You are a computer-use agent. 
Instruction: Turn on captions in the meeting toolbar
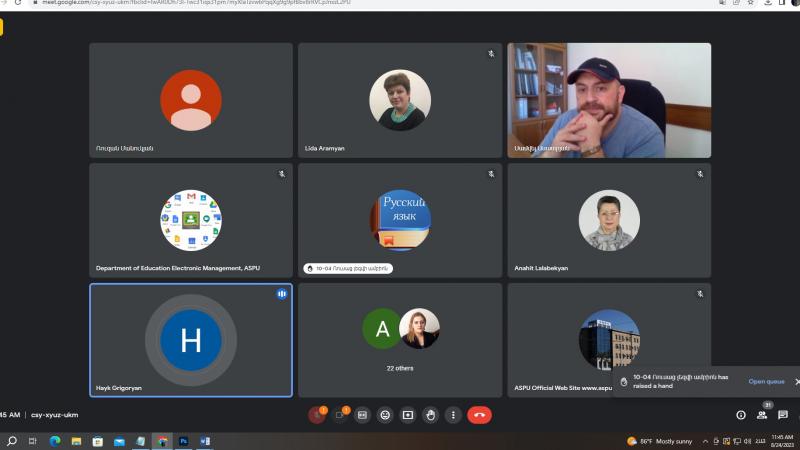click(x=362, y=415)
